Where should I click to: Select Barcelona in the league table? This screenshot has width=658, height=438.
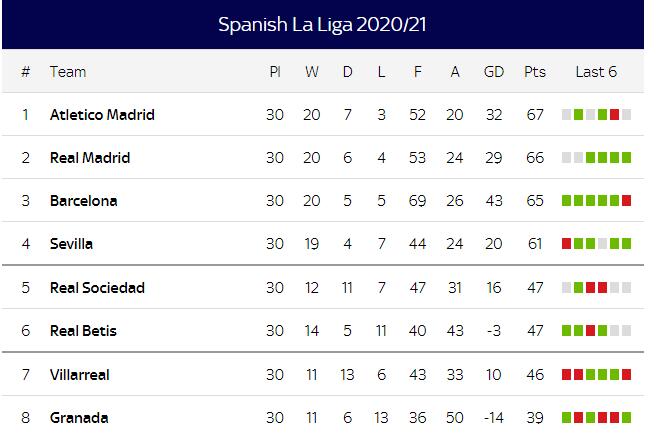point(83,201)
